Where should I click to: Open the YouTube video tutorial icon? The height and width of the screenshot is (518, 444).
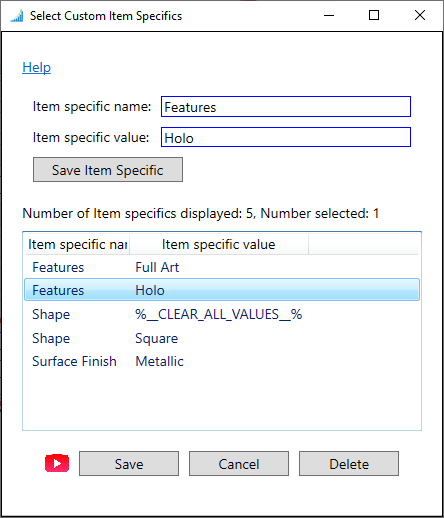[57, 463]
